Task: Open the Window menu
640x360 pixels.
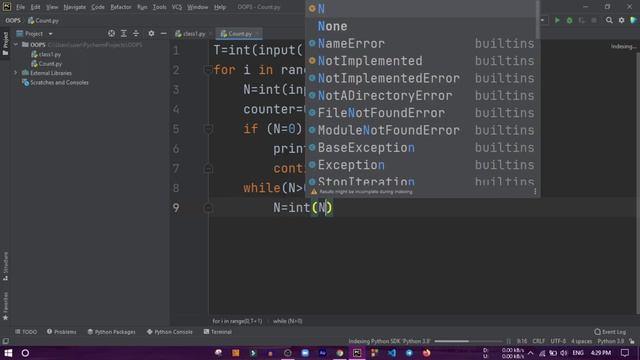Action: coord(198,7)
